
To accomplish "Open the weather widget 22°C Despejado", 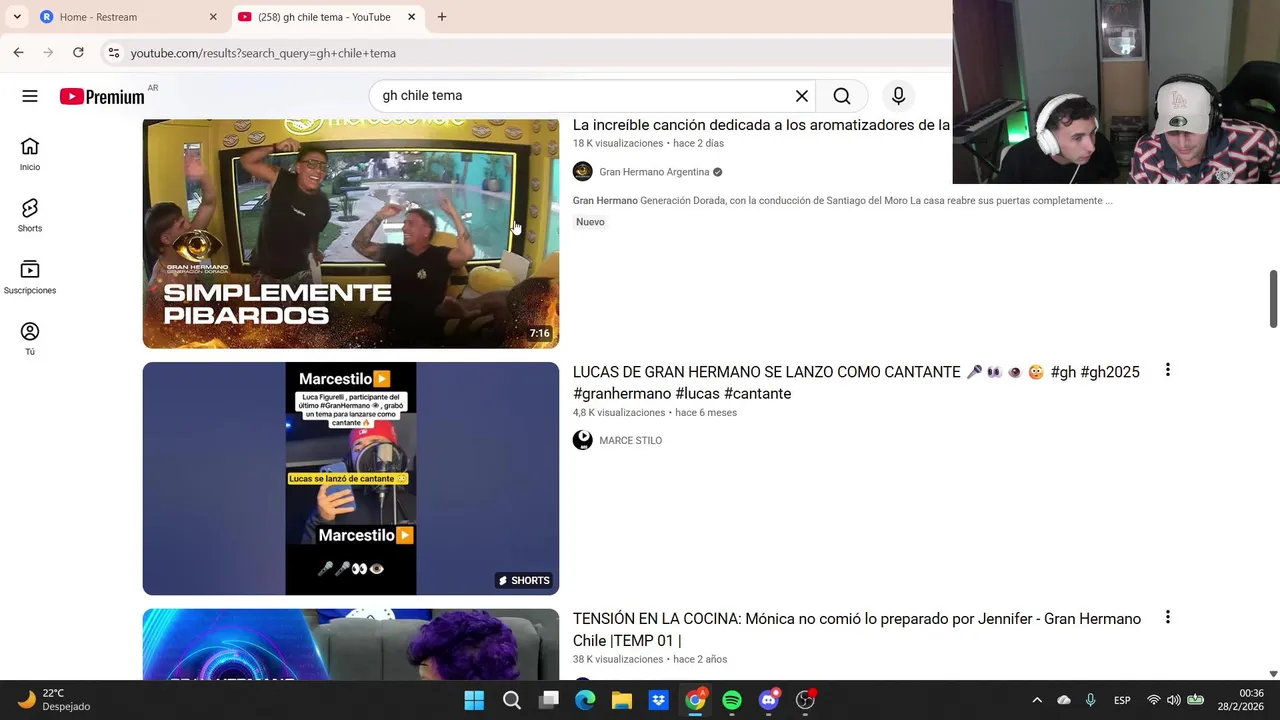I will (55, 700).
